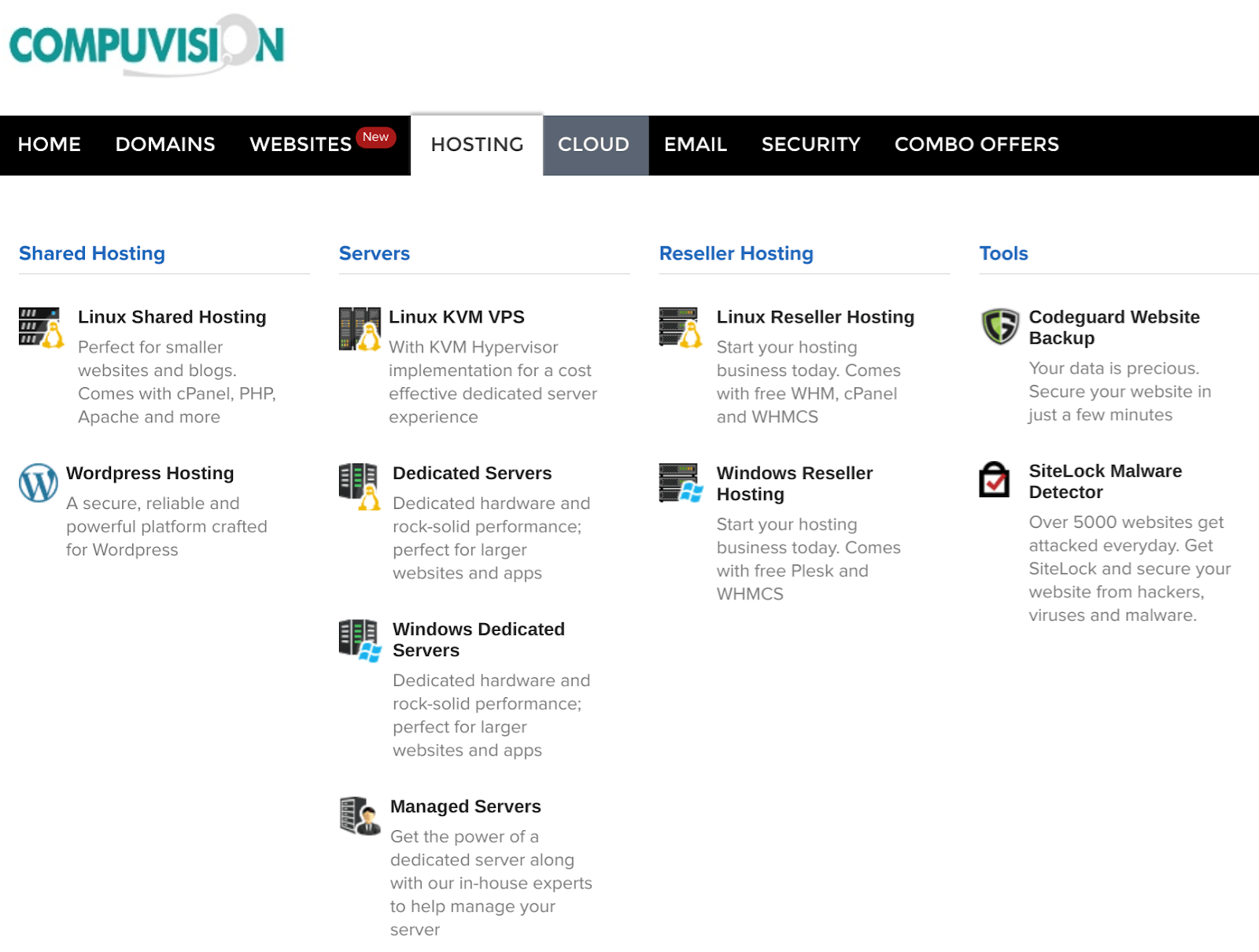Select the Hosting tab
This screenshot has width=1259, height=952.
tap(477, 145)
